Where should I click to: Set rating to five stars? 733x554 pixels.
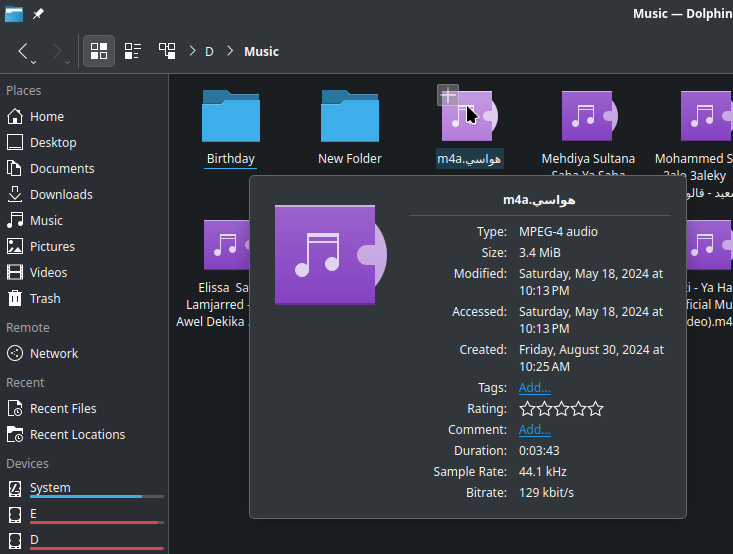coord(596,409)
